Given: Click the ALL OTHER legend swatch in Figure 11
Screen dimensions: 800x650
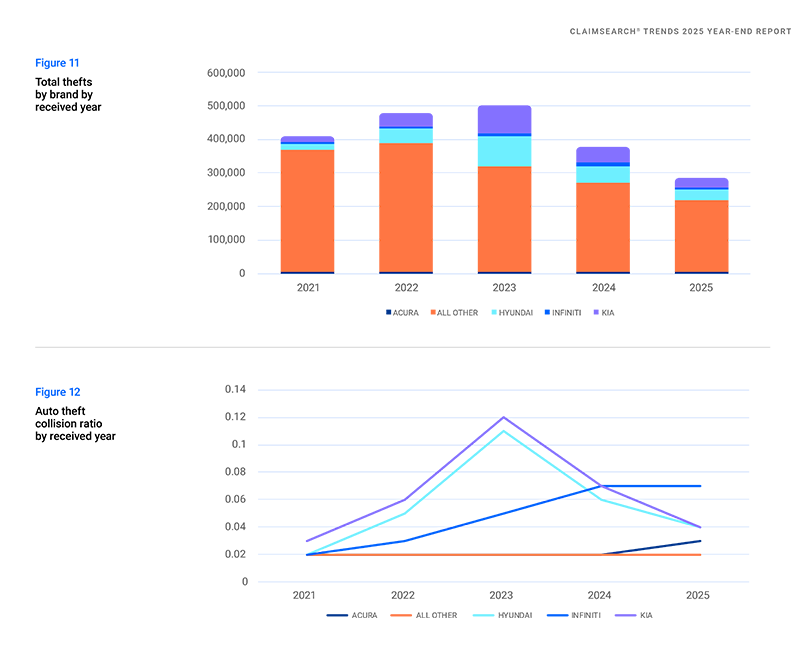Looking at the screenshot, I should [x=433, y=312].
